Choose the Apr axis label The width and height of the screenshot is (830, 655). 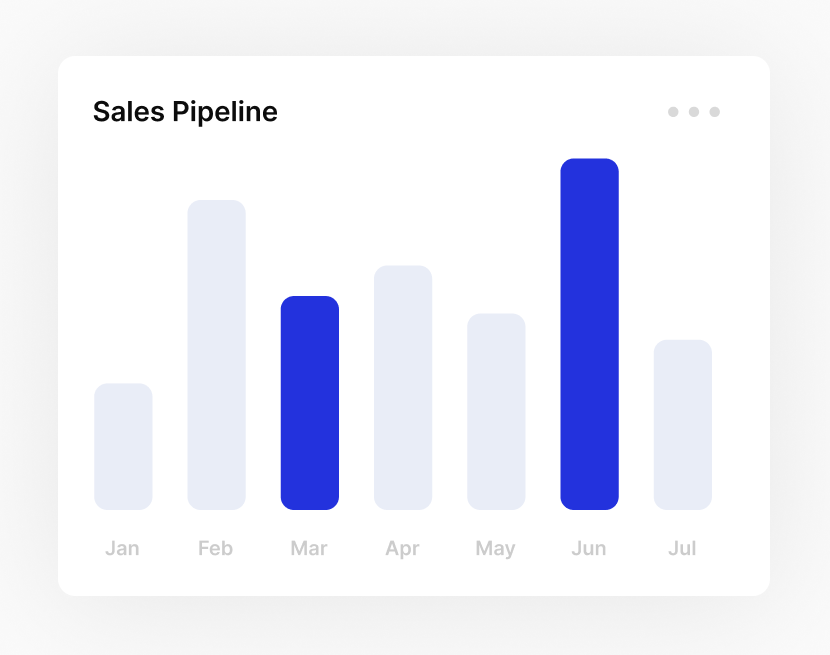pyautogui.click(x=402, y=548)
